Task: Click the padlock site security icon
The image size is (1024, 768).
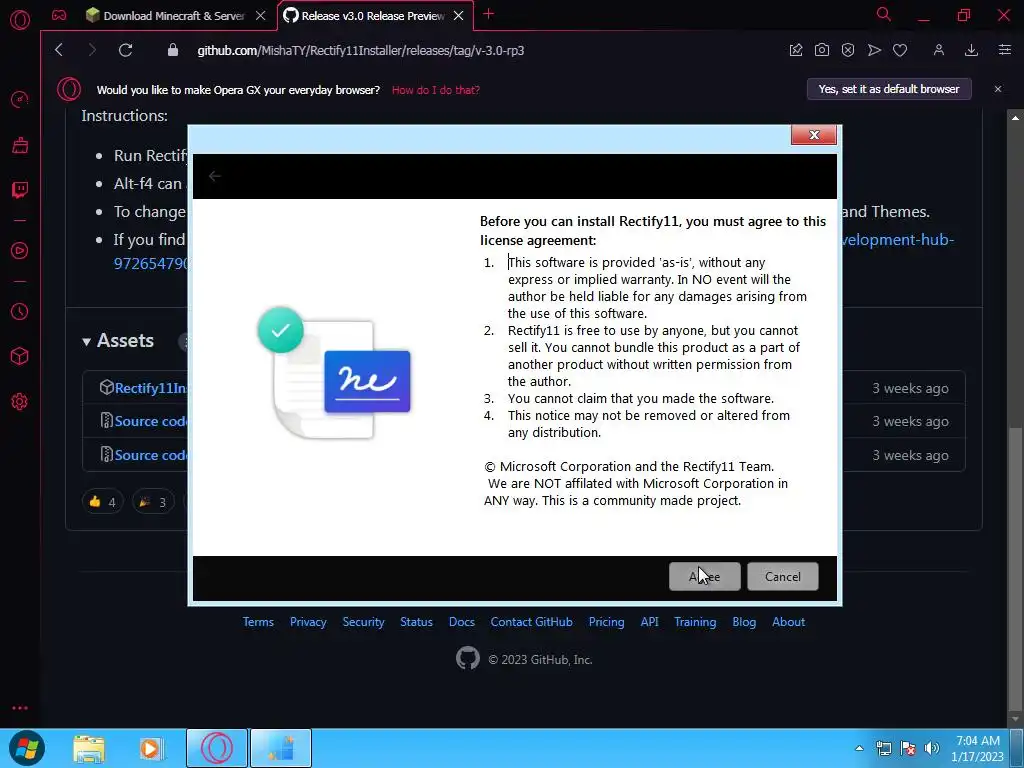Action: [172, 50]
